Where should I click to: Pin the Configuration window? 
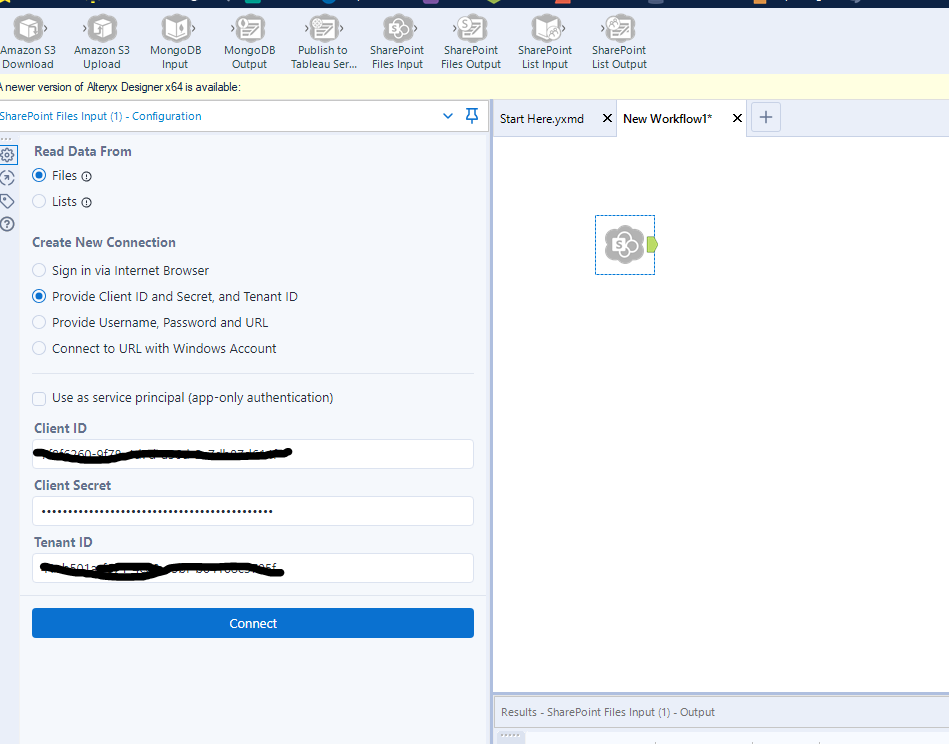click(471, 116)
